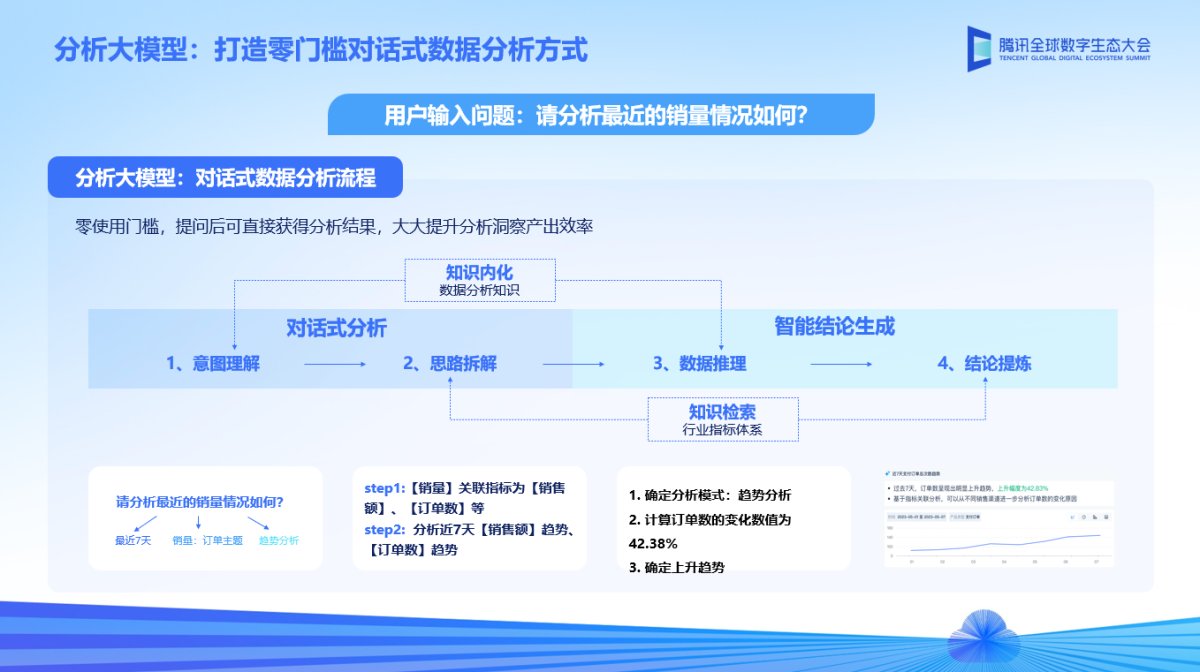Click the 知识检索 box
The width and height of the screenshot is (1200, 672).
[x=722, y=419]
